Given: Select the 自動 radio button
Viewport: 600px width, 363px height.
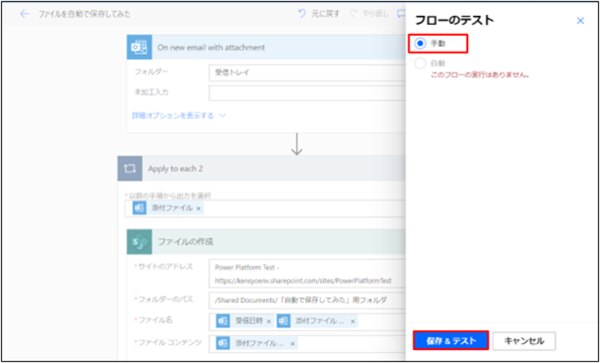Looking at the screenshot, I should click(x=420, y=64).
